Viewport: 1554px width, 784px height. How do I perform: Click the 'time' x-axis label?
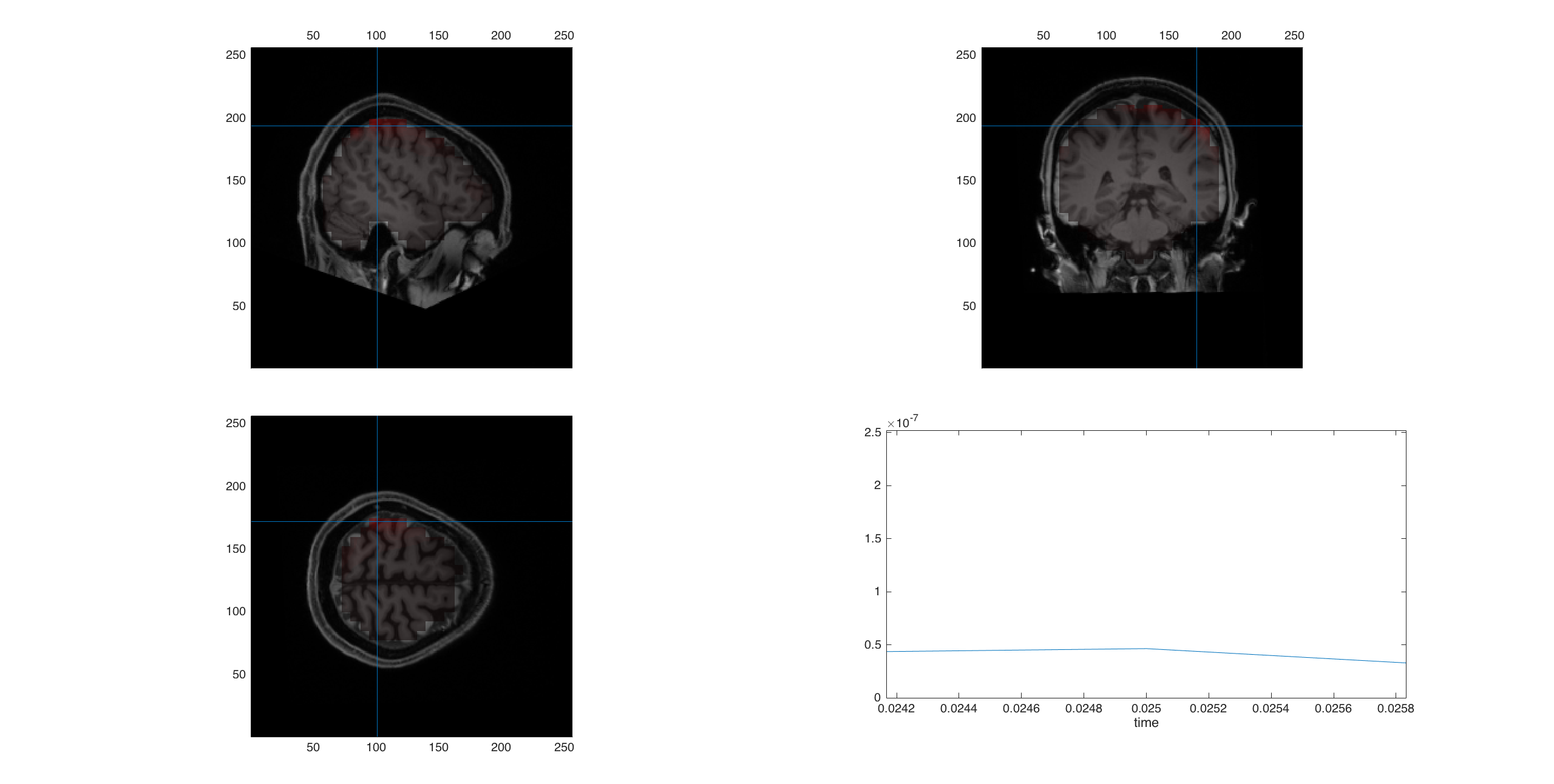(1146, 723)
